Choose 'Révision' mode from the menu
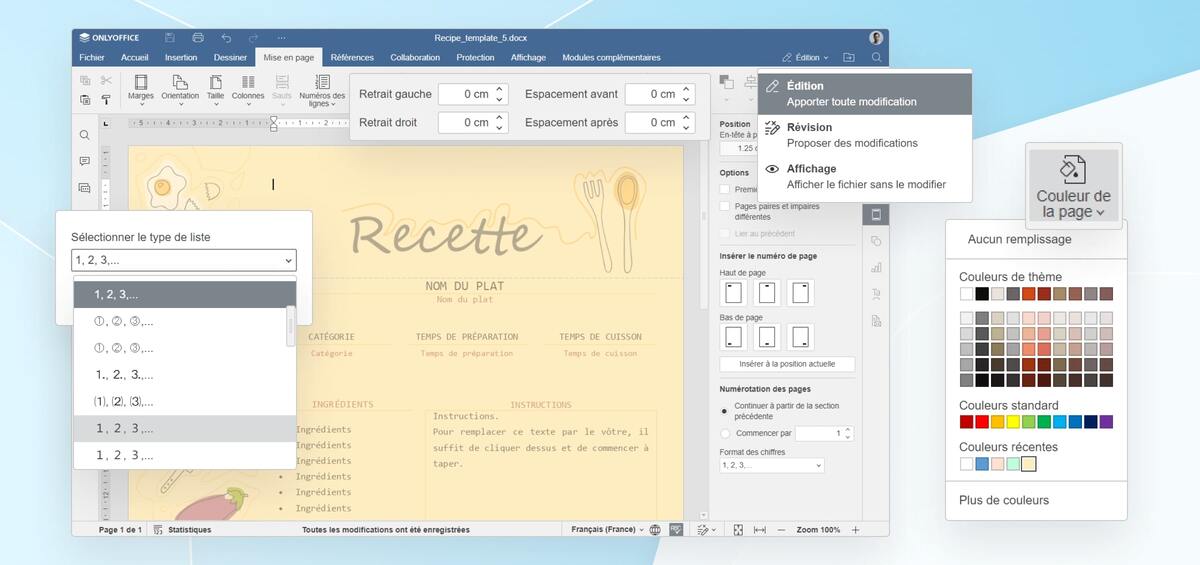 (865, 135)
